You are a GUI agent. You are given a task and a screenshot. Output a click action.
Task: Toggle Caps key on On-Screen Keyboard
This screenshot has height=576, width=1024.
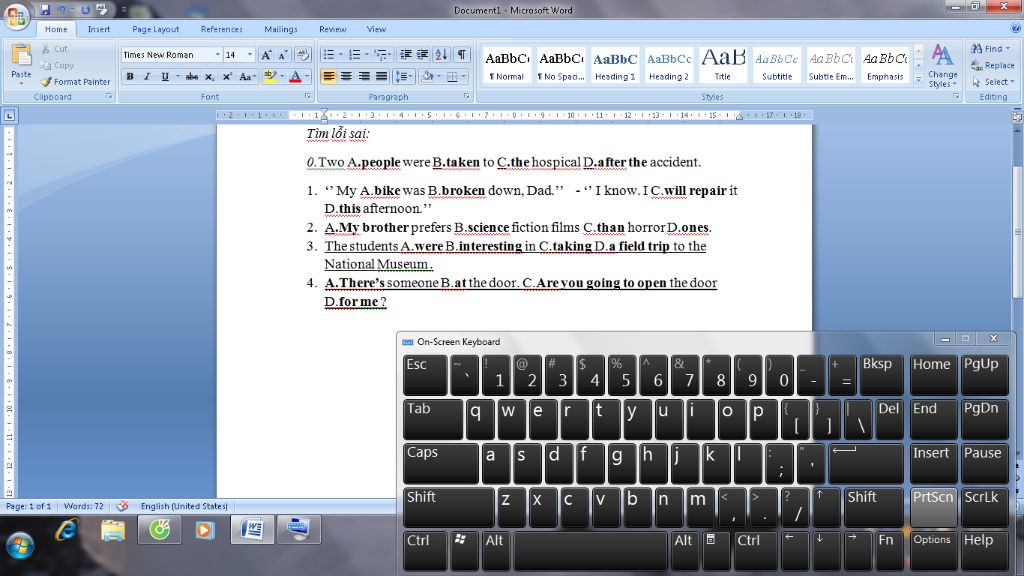(x=440, y=463)
